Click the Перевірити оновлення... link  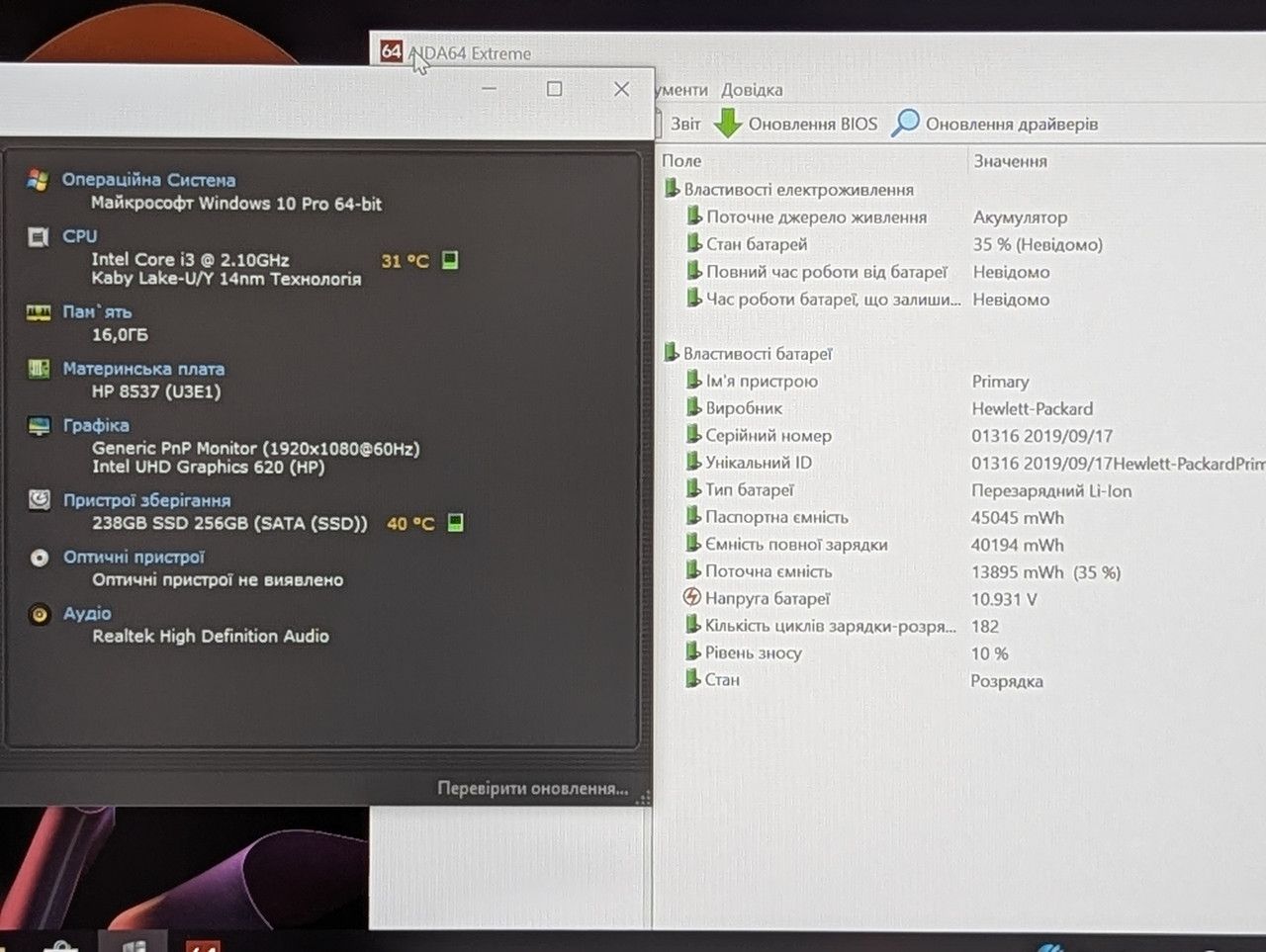coord(533,788)
